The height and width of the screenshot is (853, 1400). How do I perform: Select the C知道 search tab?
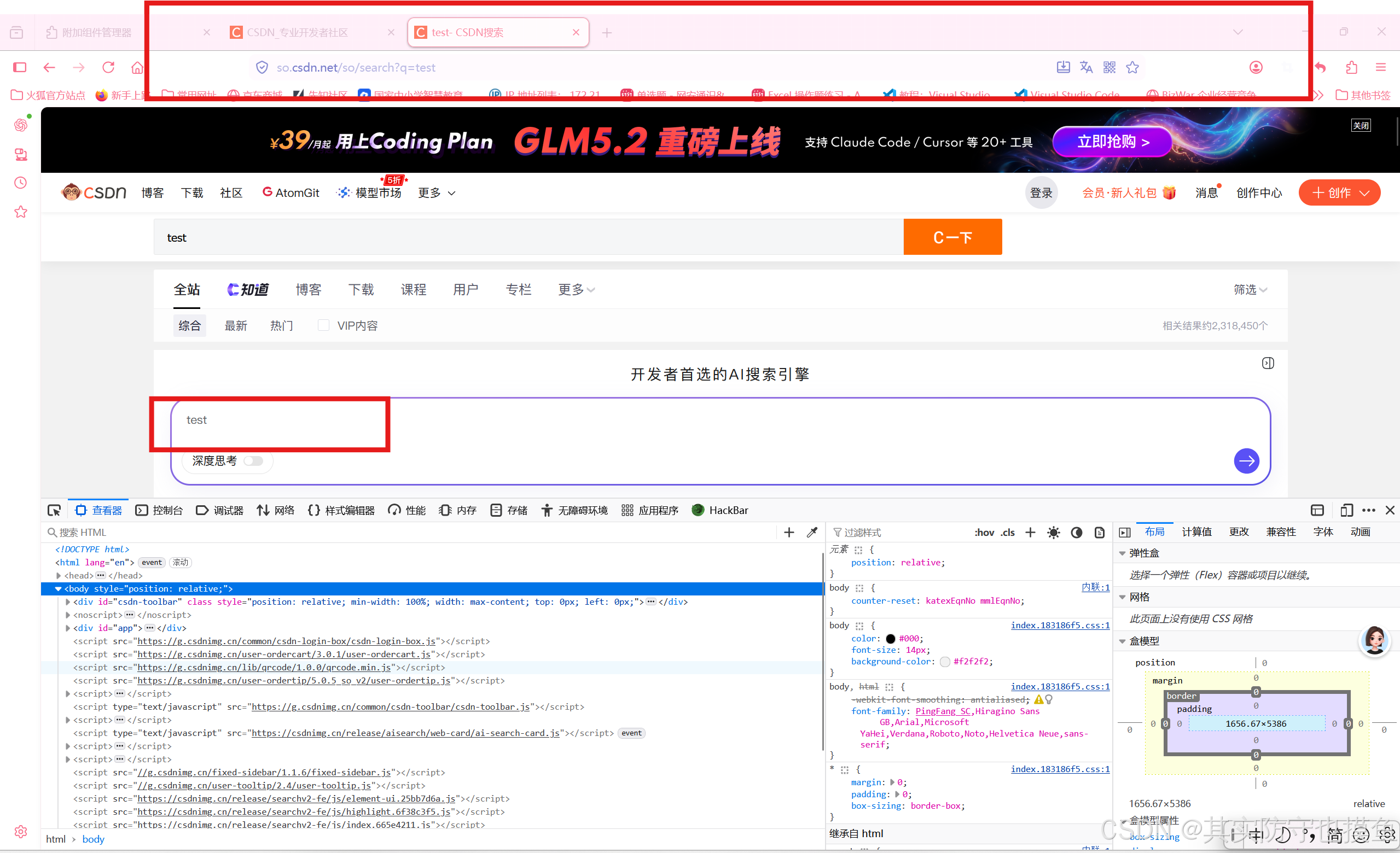coord(248,290)
